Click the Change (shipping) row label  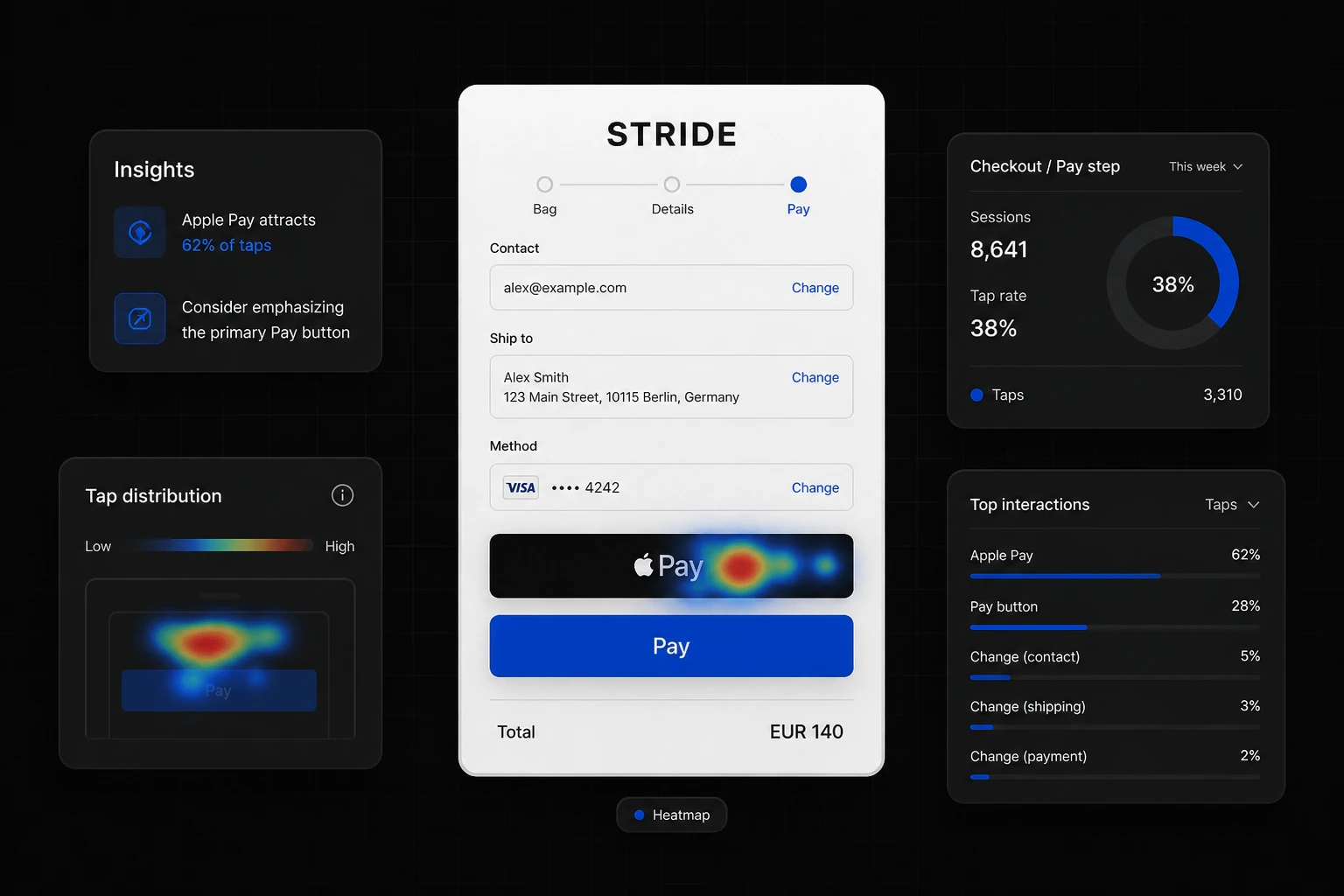pos(1027,706)
